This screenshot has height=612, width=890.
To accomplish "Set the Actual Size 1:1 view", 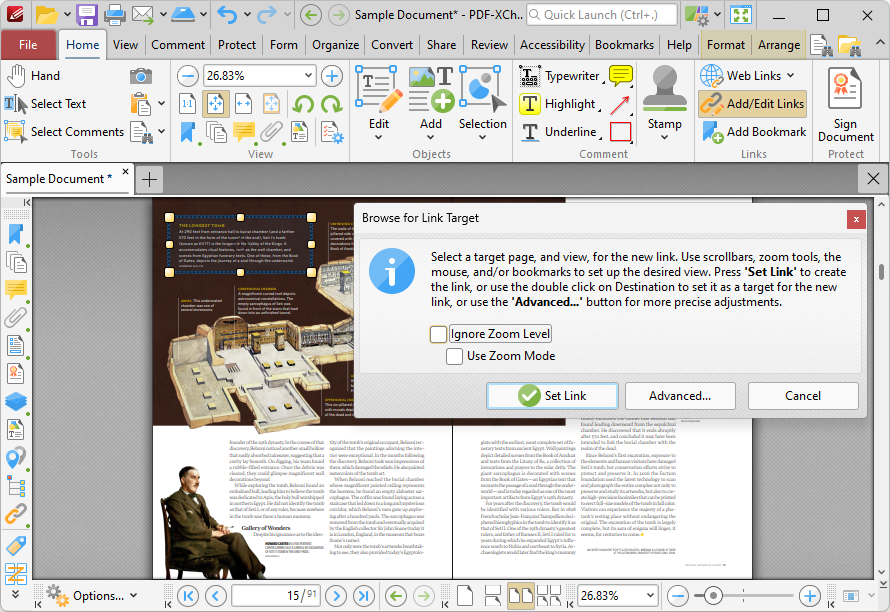I will click(x=187, y=104).
